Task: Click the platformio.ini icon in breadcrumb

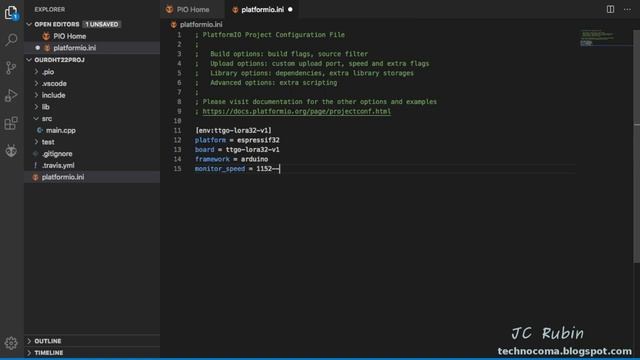Action: coord(173,24)
